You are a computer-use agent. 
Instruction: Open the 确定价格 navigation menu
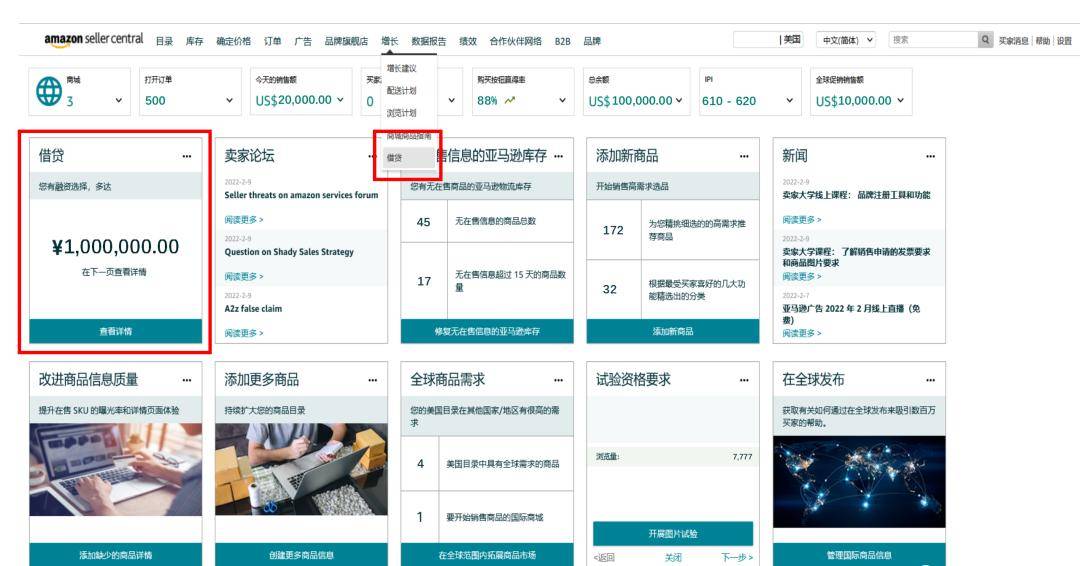233,41
